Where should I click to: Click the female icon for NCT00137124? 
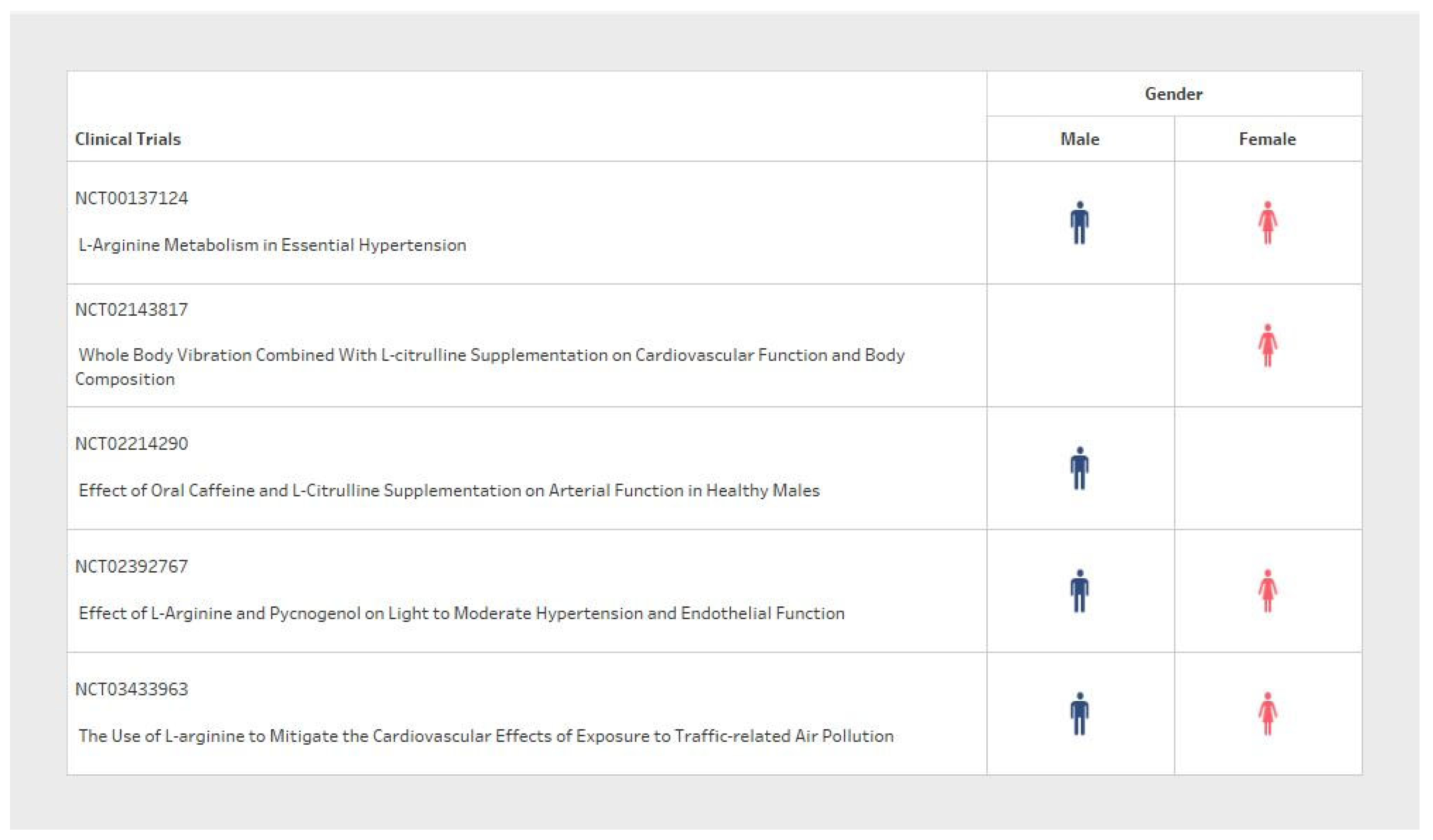(1267, 223)
